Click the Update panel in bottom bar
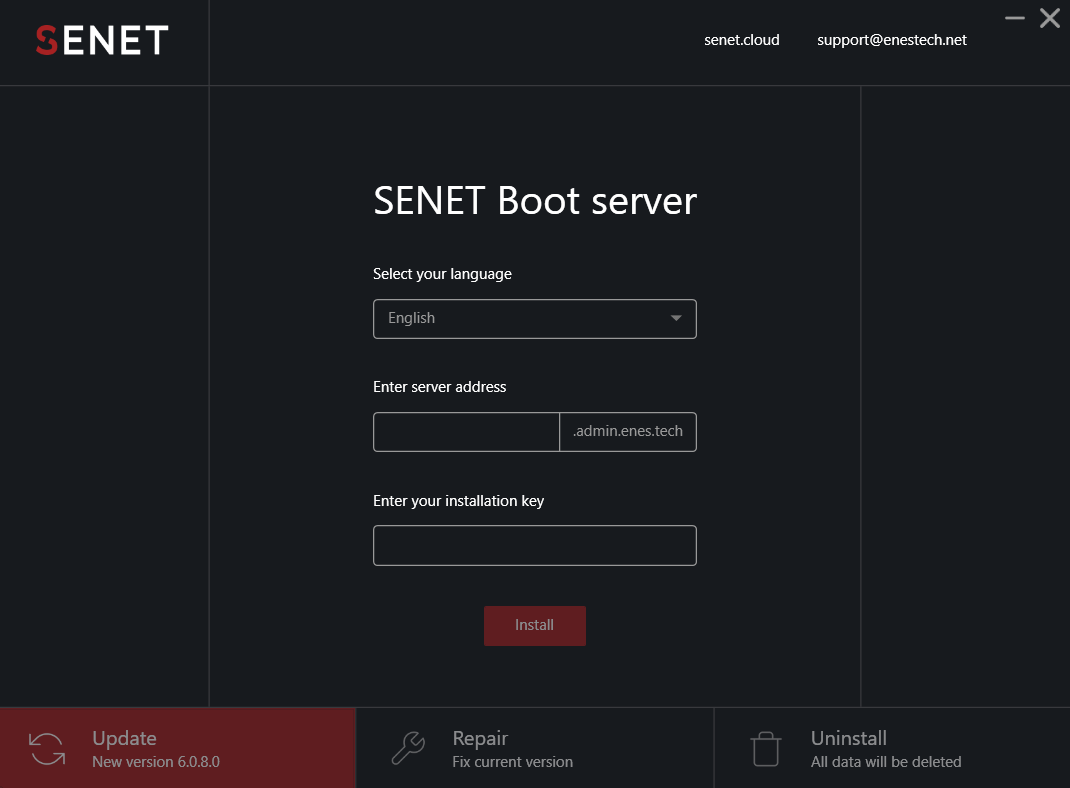The image size is (1070, 788). tap(178, 747)
